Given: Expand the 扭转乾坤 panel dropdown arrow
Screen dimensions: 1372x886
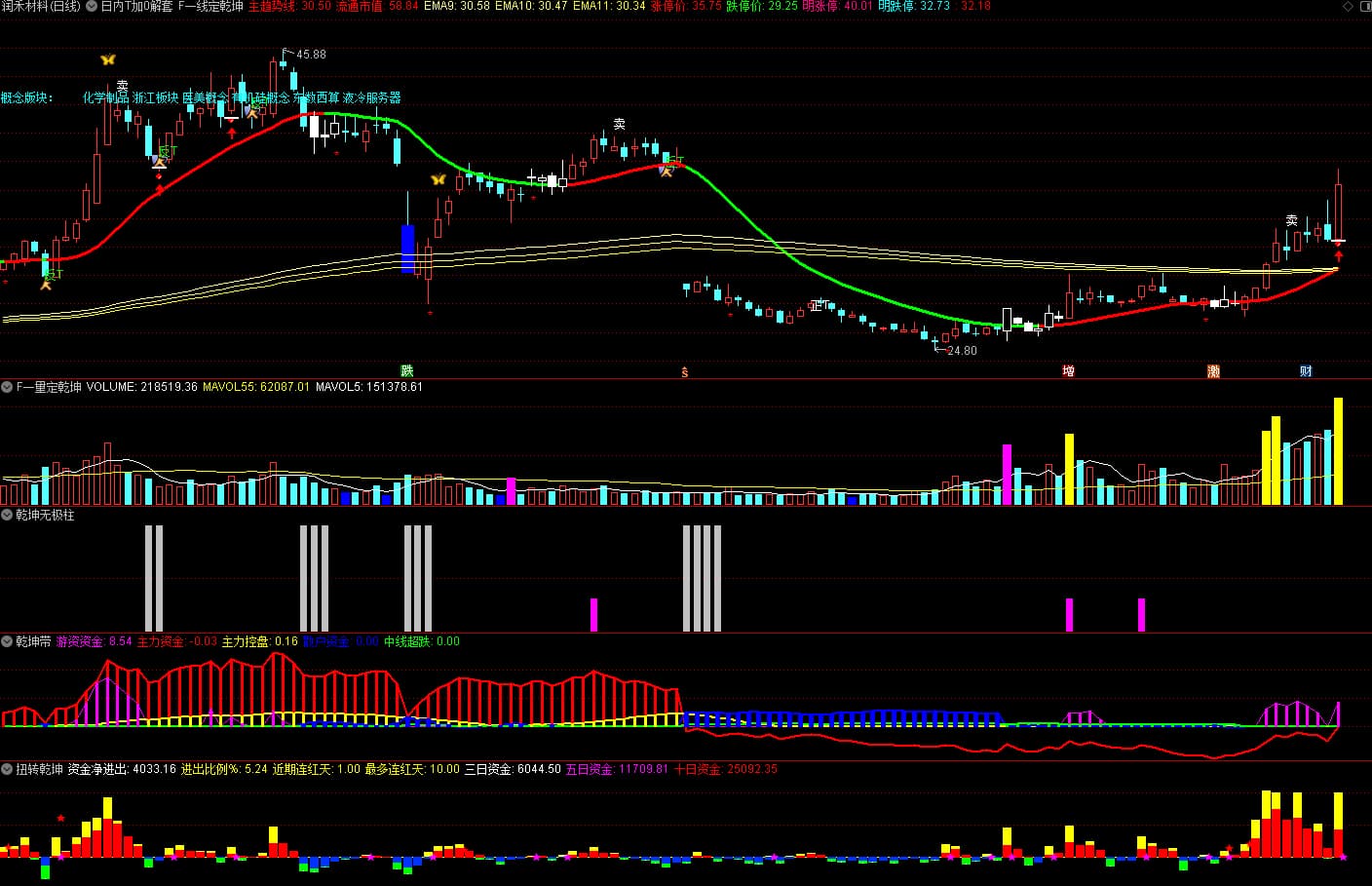Looking at the screenshot, I should click(x=8, y=769).
